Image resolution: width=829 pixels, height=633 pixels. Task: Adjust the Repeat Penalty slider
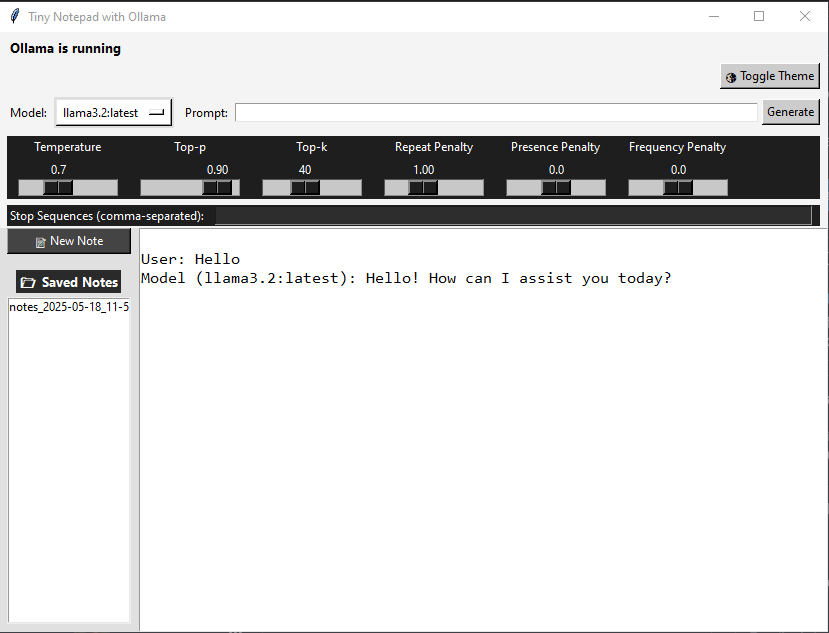434,187
